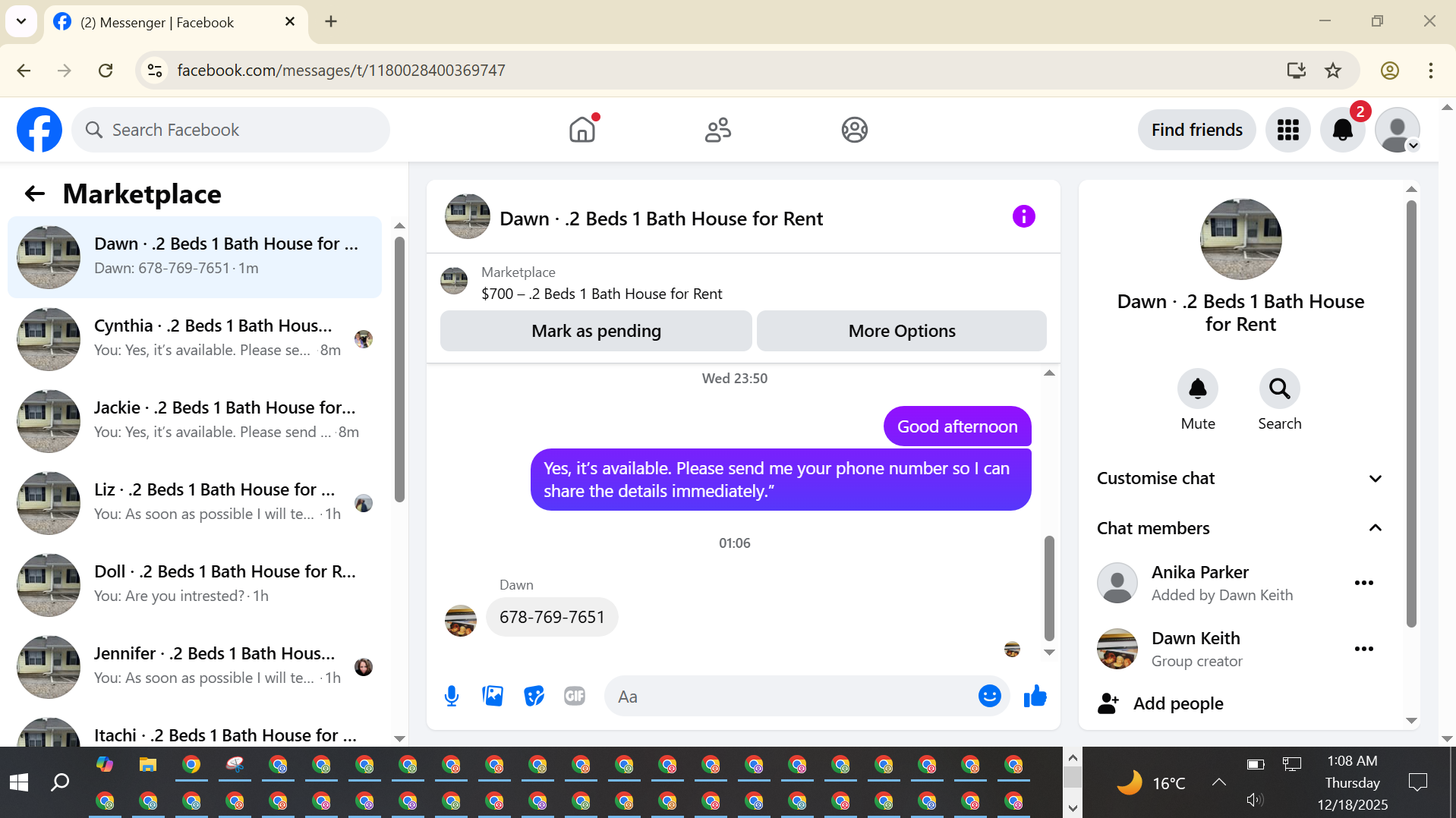Open the Cynthia conversation in the list
Viewport: 1456px width, 818px height.
tap(194, 338)
